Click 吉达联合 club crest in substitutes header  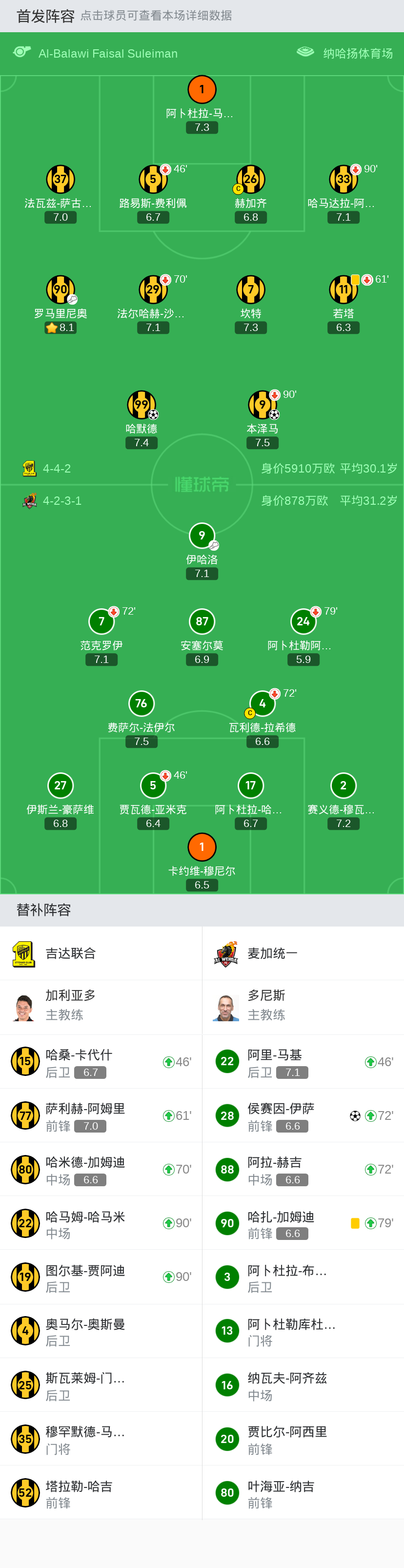pos(24,954)
